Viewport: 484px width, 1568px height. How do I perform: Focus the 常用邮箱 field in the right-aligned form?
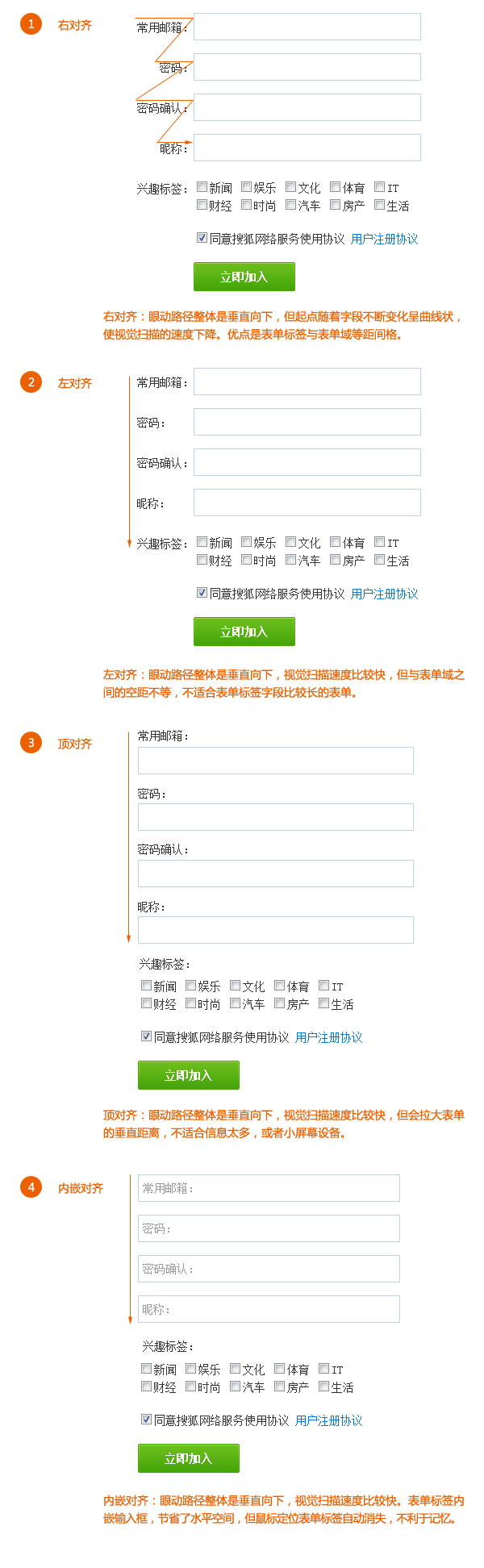(307, 27)
